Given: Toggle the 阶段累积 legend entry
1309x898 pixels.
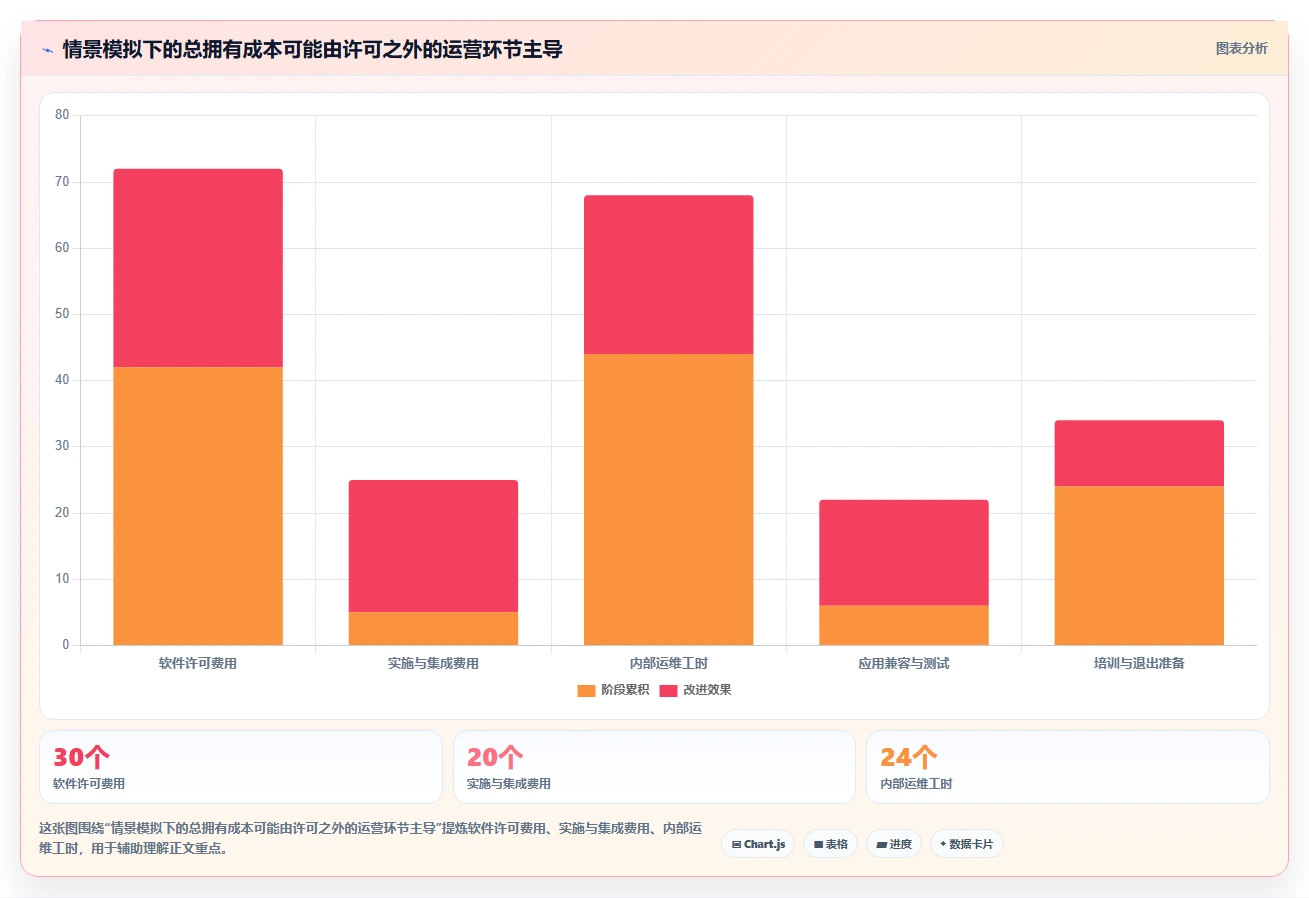Looking at the screenshot, I should [613, 690].
